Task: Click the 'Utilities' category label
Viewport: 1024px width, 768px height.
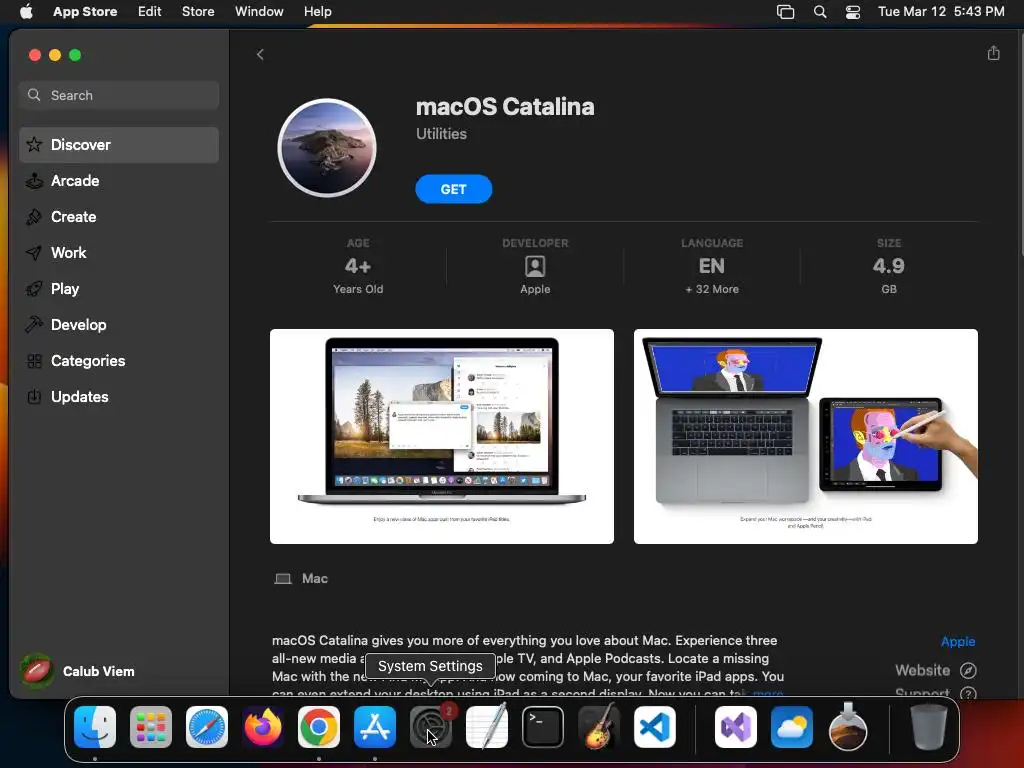Action: coord(441,134)
